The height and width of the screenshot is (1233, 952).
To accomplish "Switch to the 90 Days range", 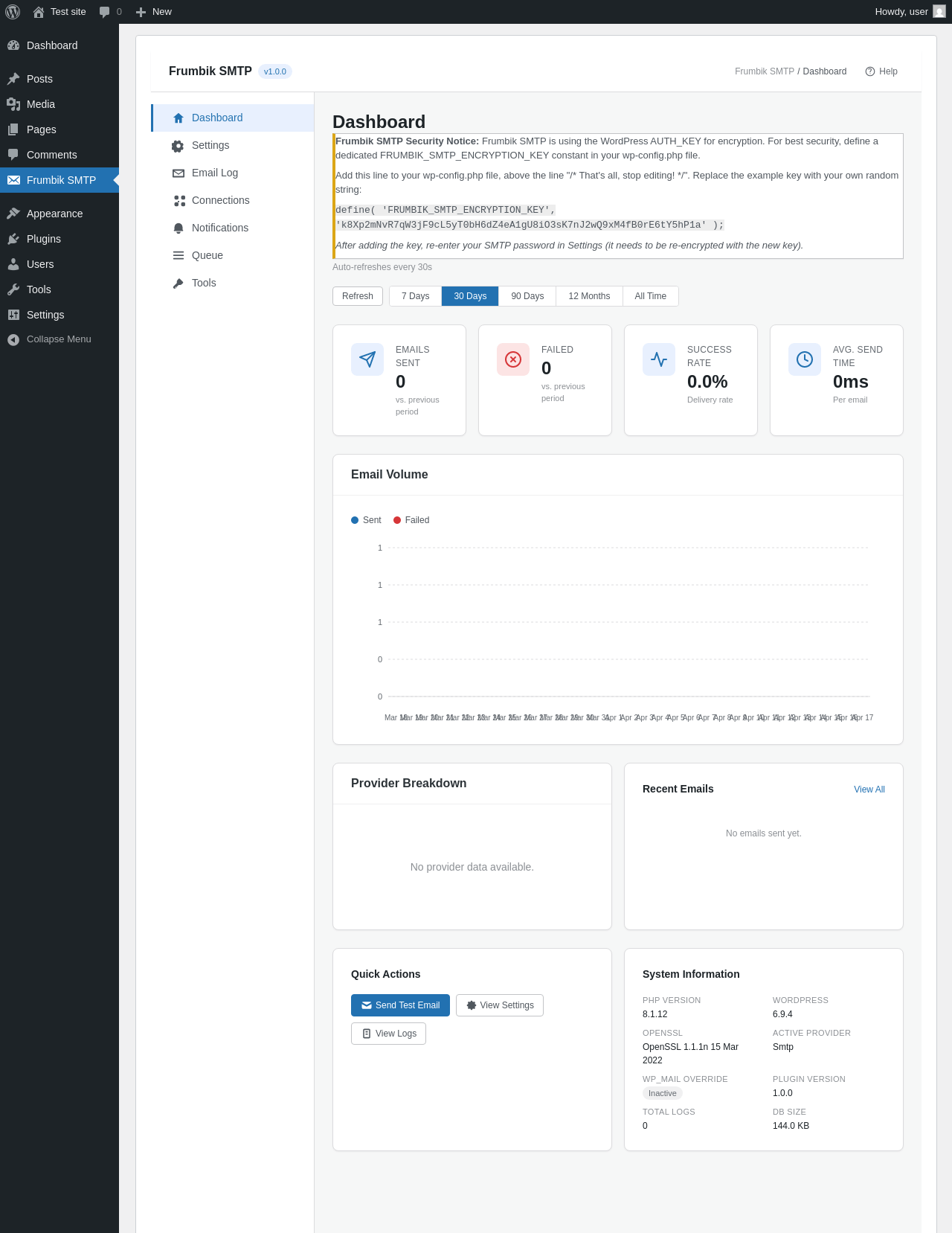I will click(527, 296).
